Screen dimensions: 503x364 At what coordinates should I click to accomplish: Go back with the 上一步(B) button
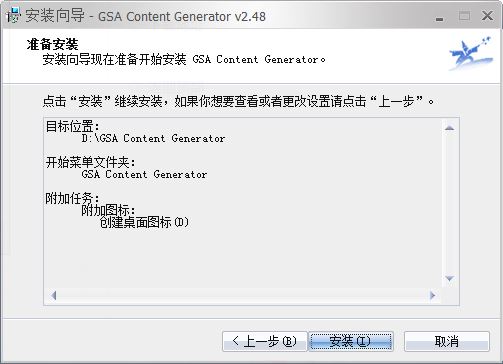[265, 341]
